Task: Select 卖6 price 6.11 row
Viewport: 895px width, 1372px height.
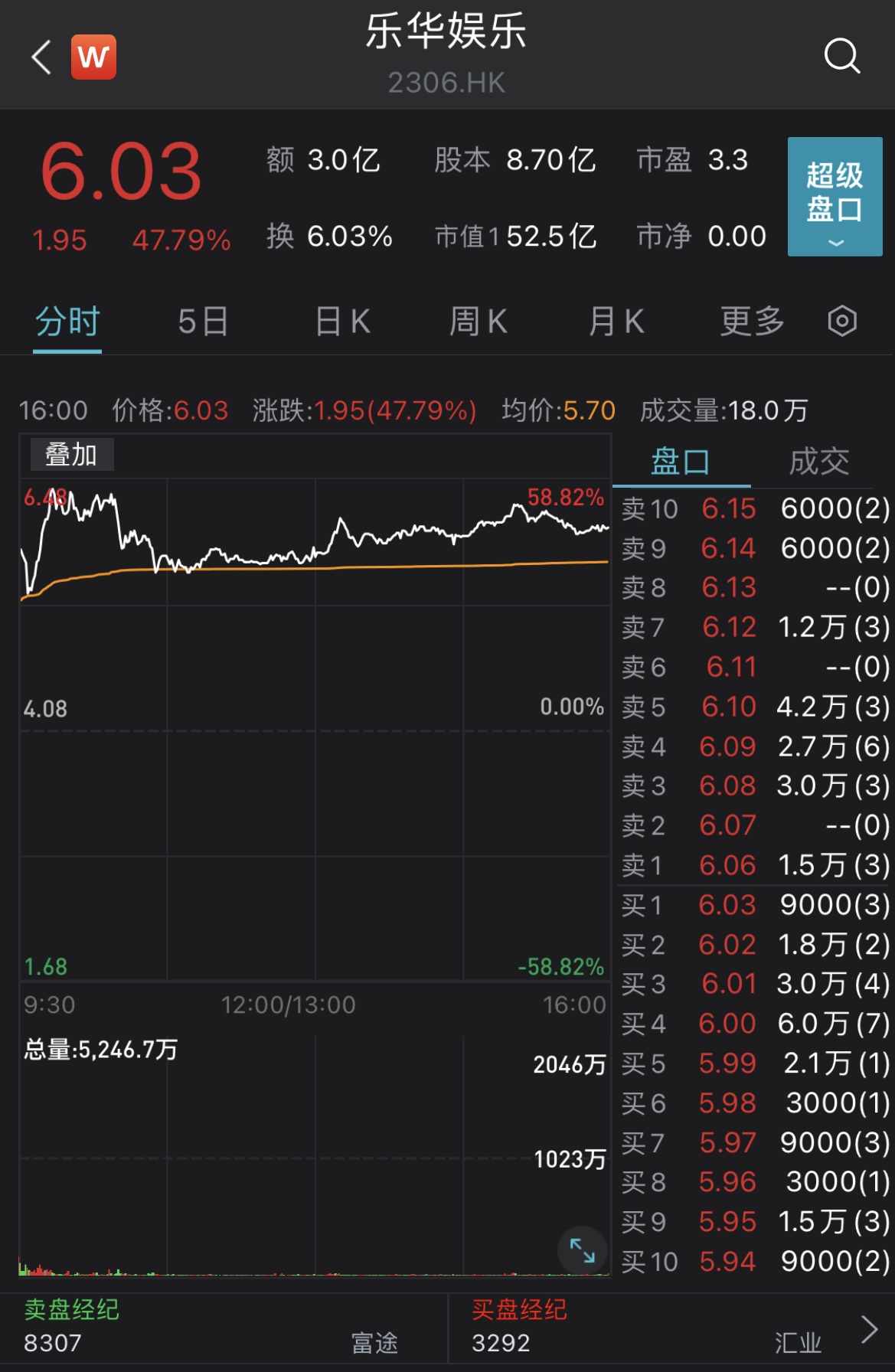Action: tap(755, 667)
